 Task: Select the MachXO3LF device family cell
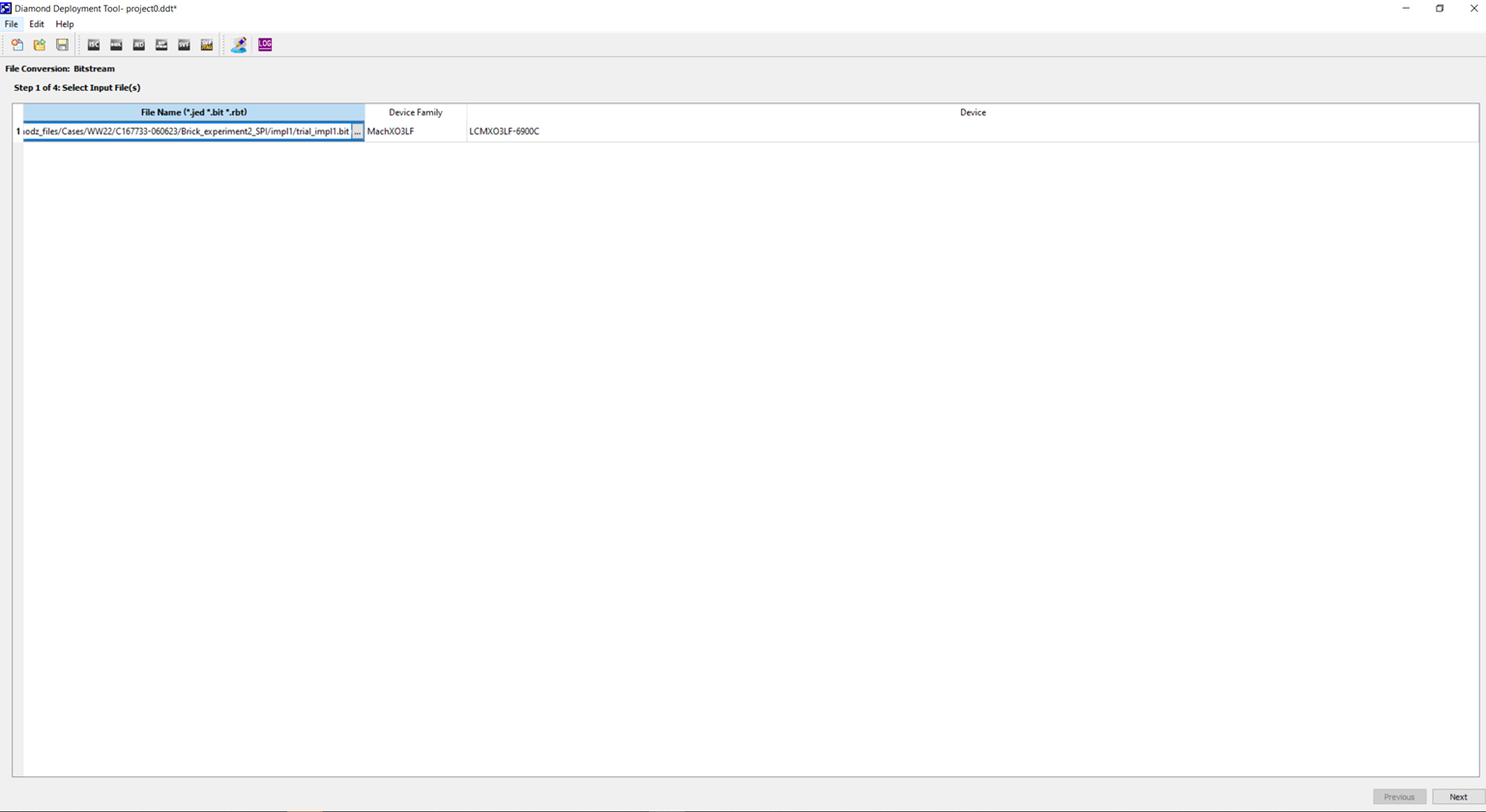click(x=416, y=131)
